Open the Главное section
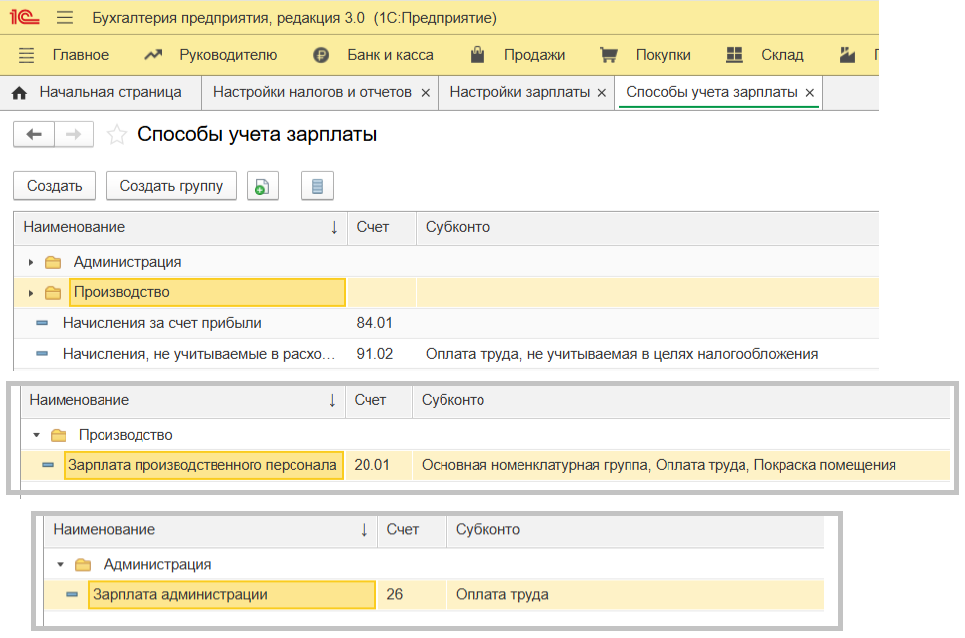Image resolution: width=965 pixels, height=638 pixels. [81, 55]
